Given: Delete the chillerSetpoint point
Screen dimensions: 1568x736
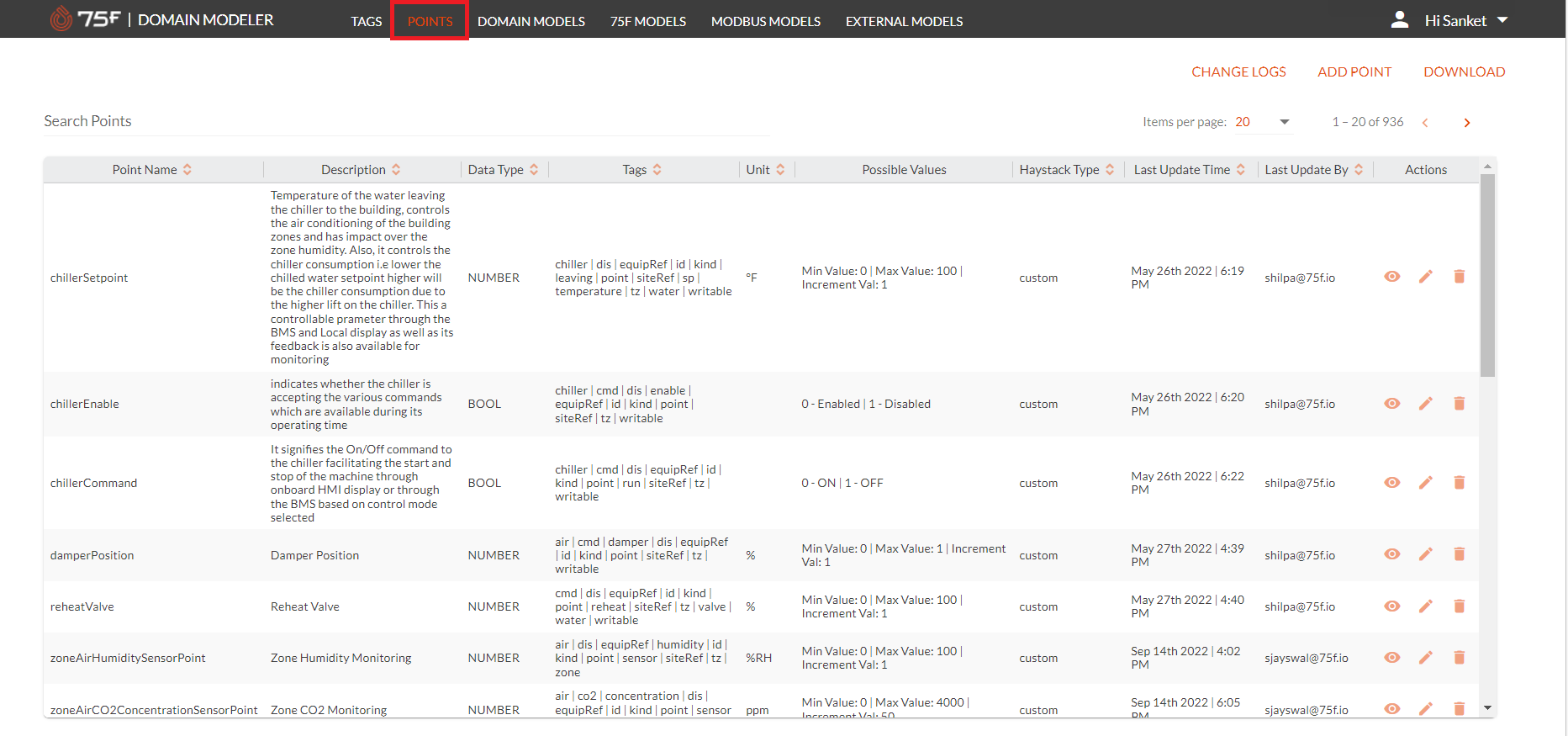Looking at the screenshot, I should [x=1460, y=277].
